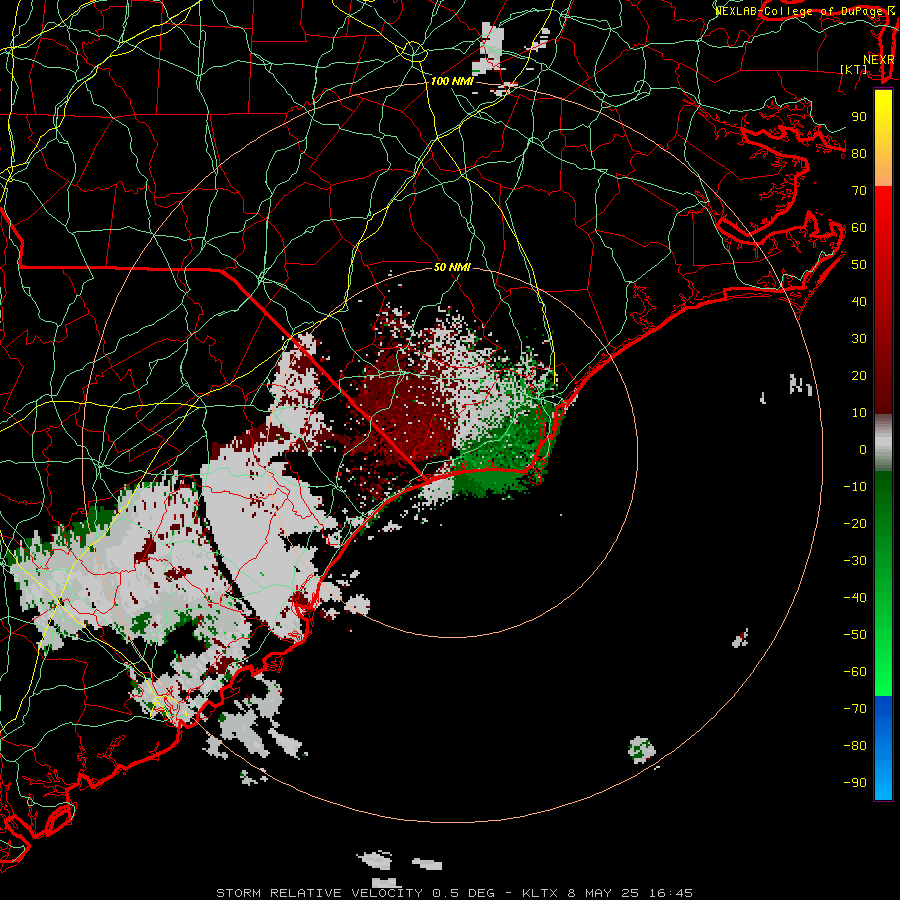900x900 pixels.
Task: Click the small green echo blob offshore to the southeast
Action: click(642, 750)
